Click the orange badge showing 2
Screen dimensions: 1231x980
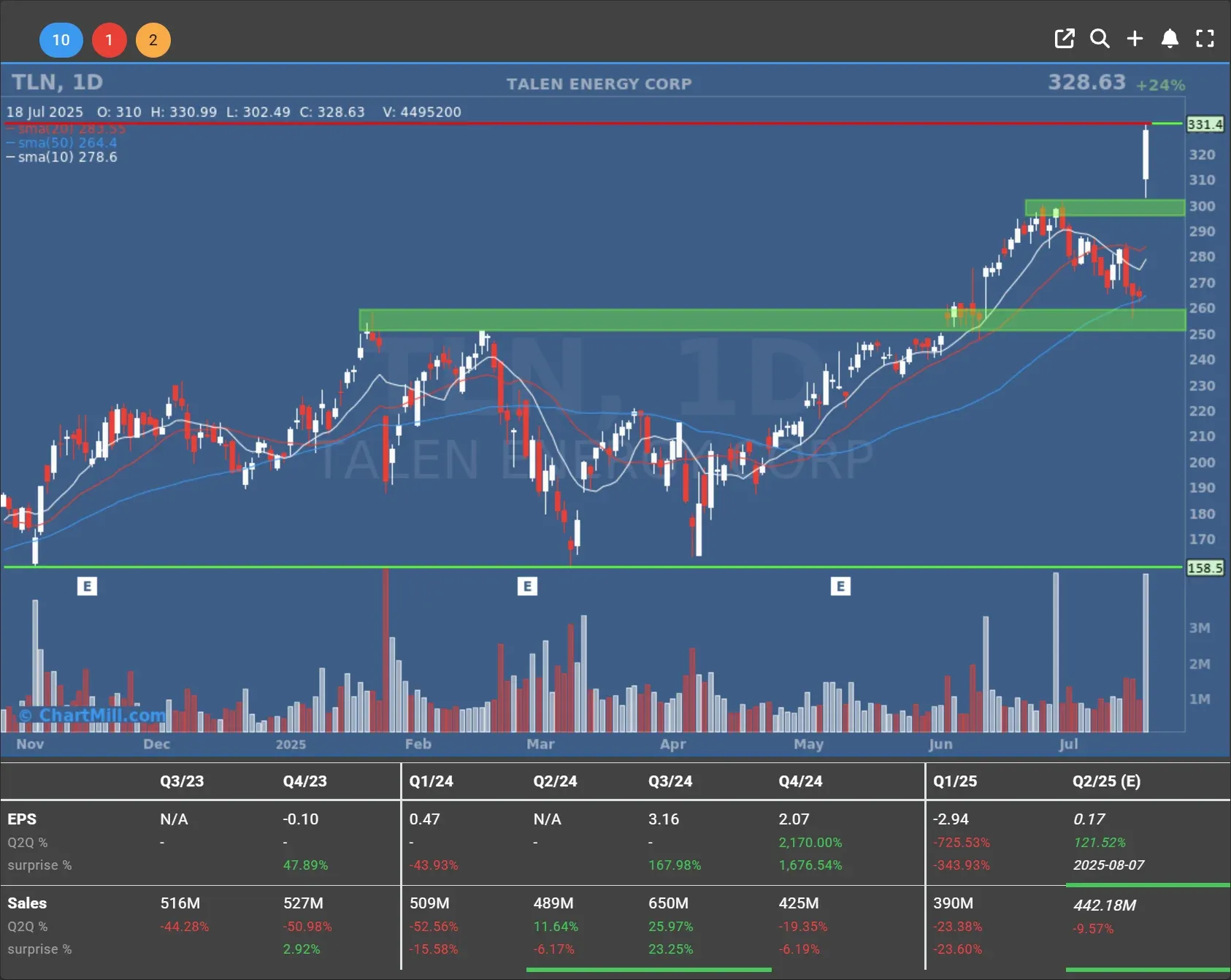(153, 39)
